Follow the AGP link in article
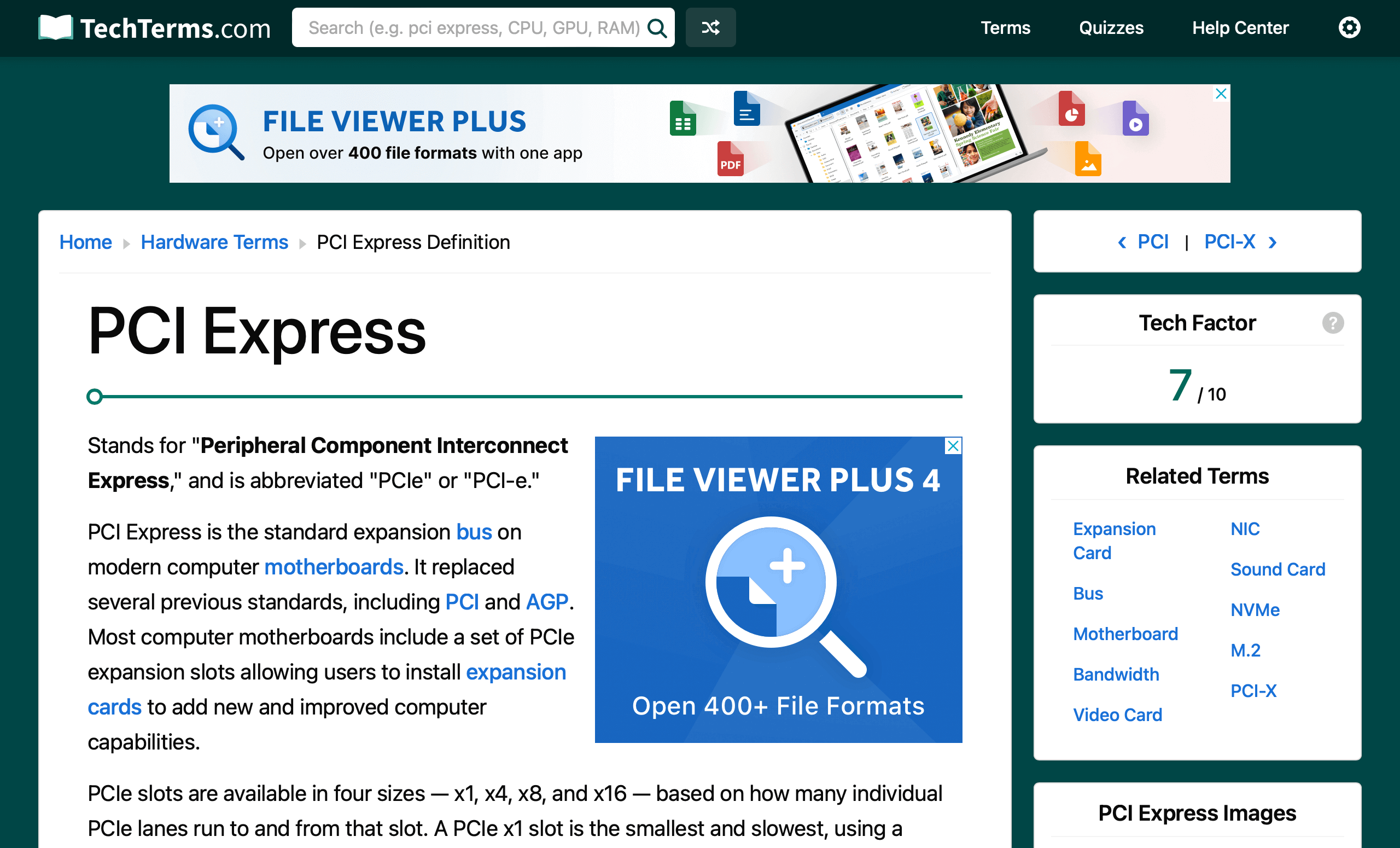Screen dimensions: 1400x848 pos(546,602)
